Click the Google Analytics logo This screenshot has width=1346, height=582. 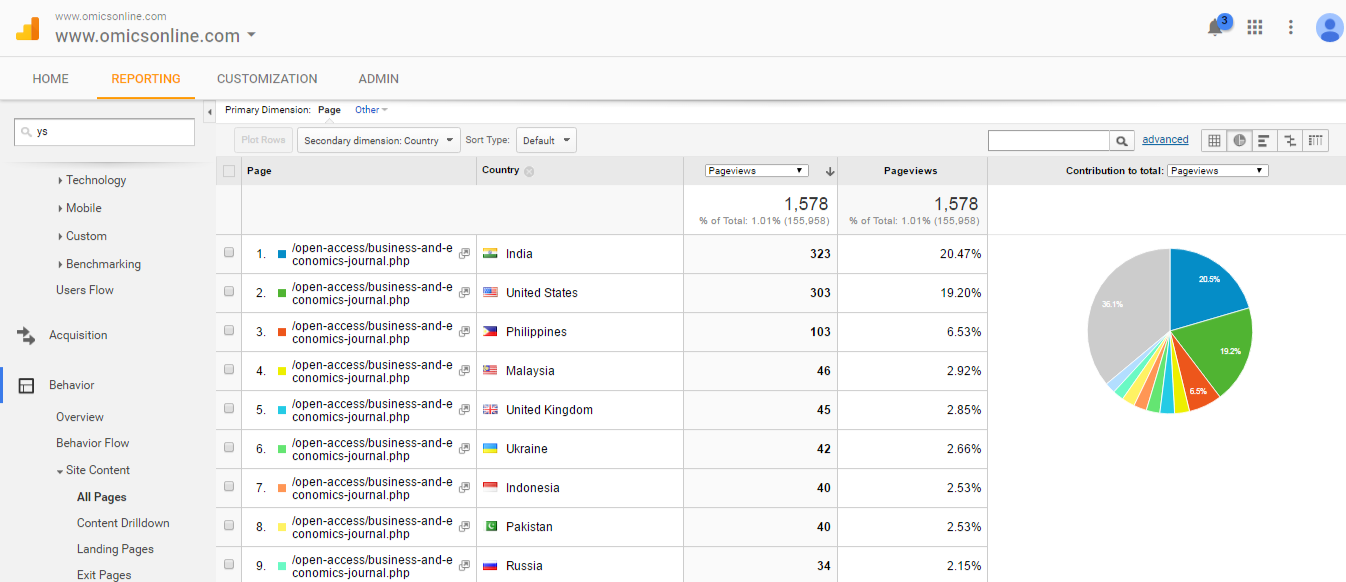click(x=27, y=28)
